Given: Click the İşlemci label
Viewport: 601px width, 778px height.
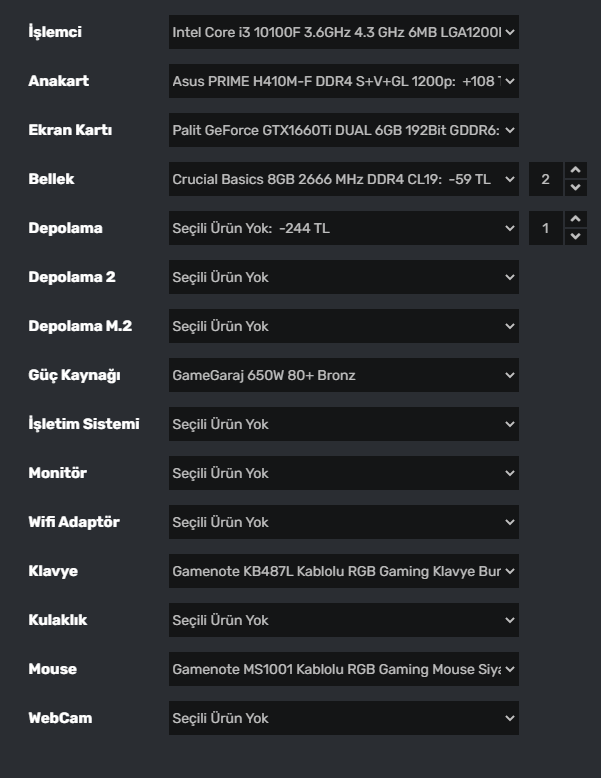Looking at the screenshot, I should click(x=55, y=32).
